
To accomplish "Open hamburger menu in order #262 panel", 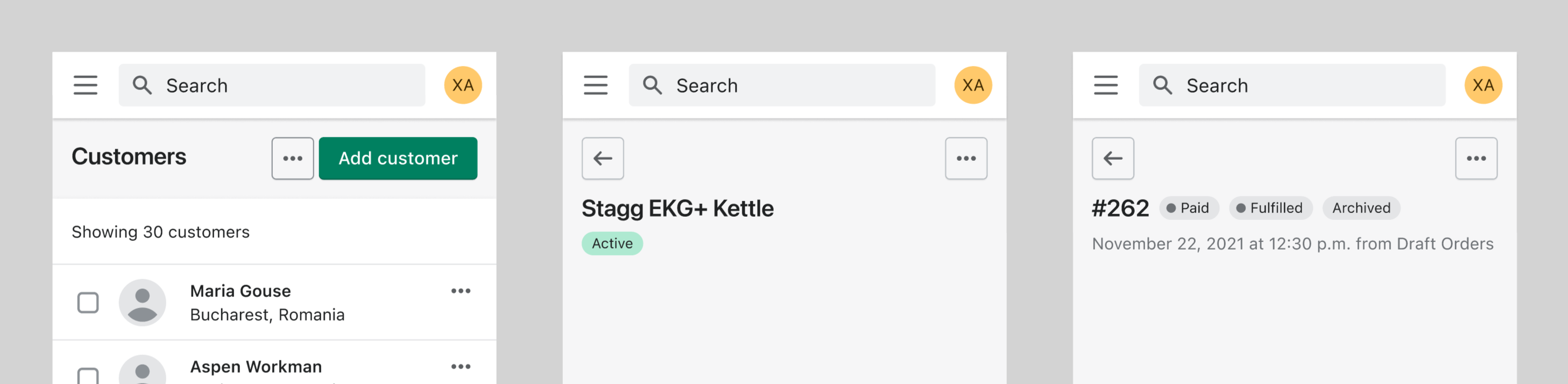I will pos(1105,85).
